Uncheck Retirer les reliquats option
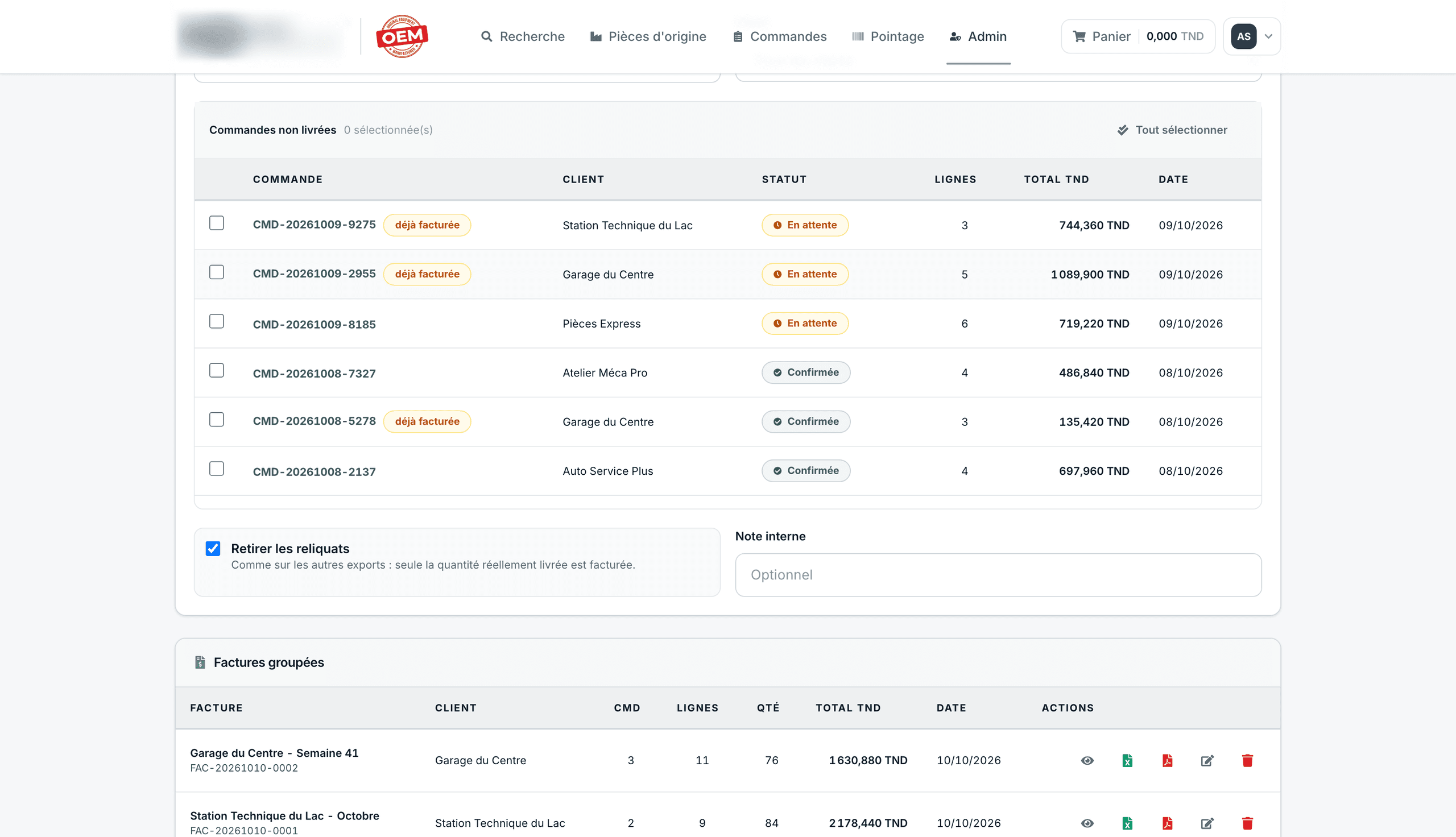The width and height of the screenshot is (1456, 837). tap(213, 548)
